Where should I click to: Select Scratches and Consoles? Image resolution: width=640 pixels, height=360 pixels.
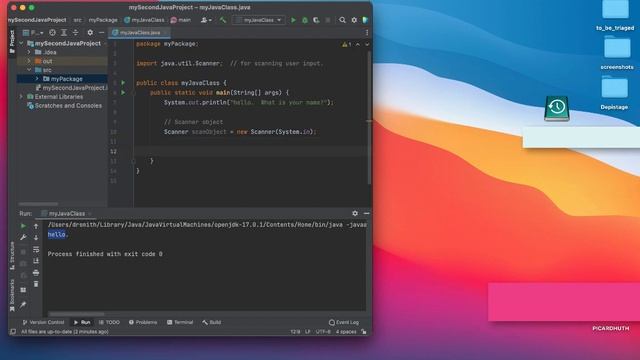pyautogui.click(x=64, y=106)
